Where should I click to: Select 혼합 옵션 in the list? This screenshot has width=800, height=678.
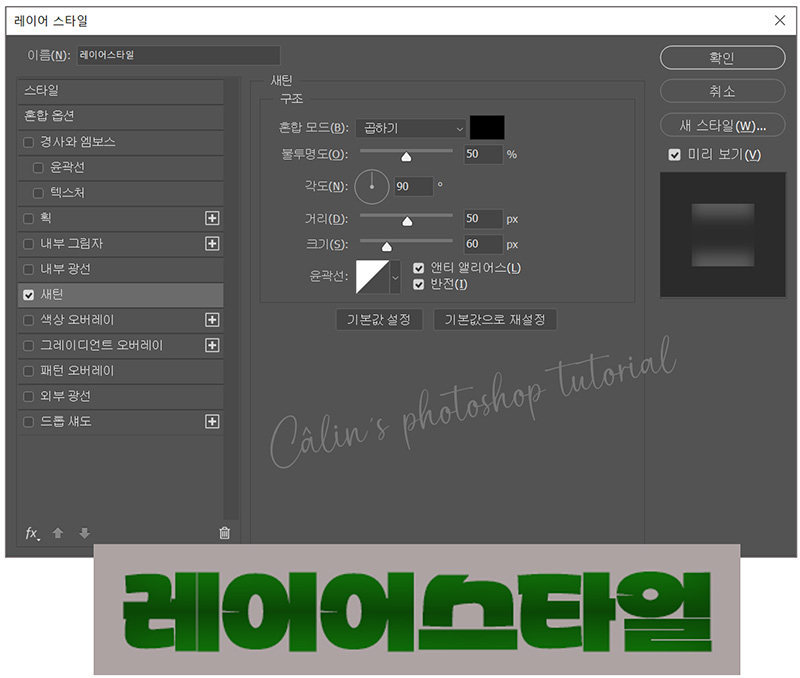tap(120, 116)
